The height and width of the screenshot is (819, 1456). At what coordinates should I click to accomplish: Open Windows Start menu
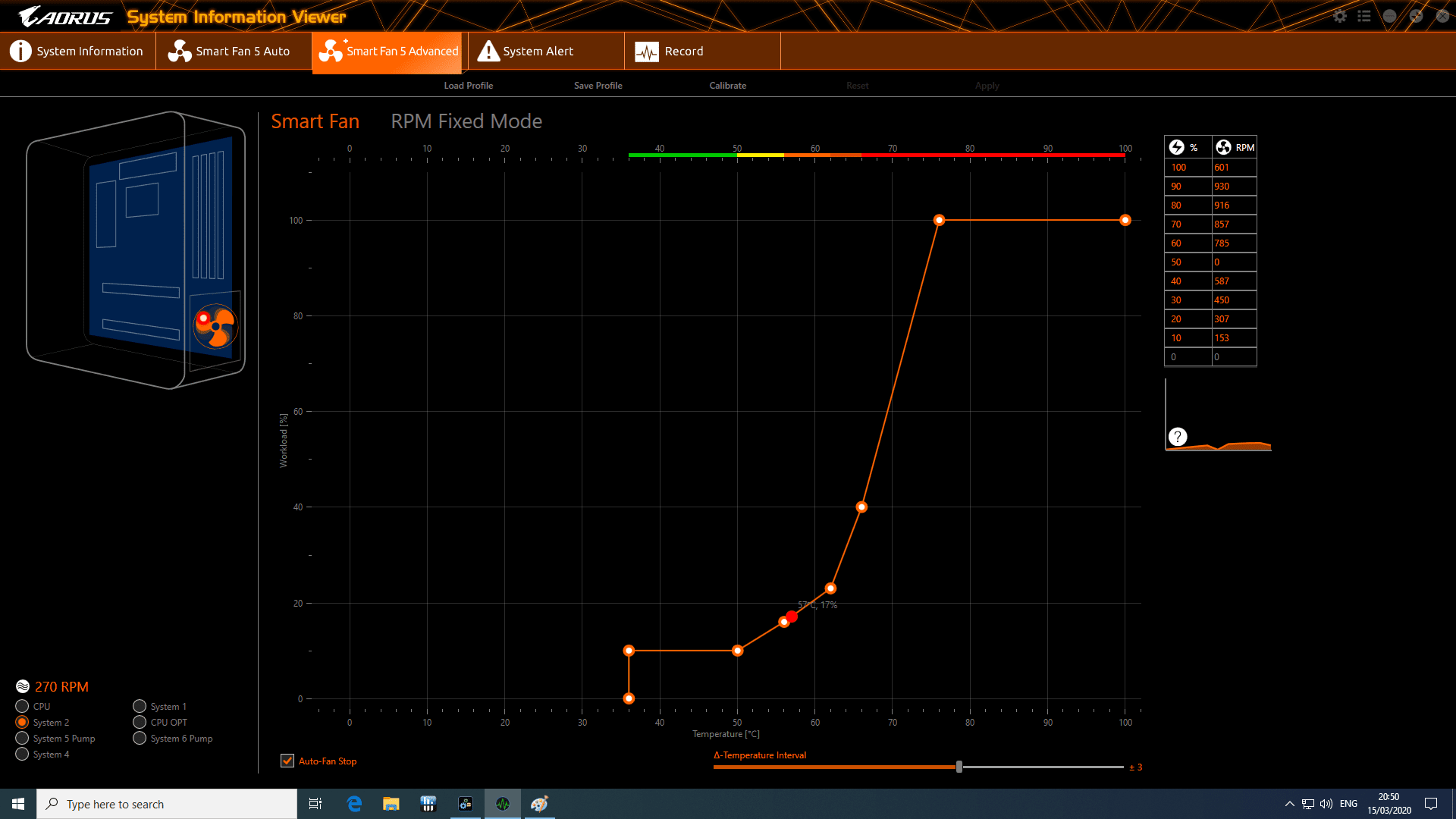click(18, 804)
